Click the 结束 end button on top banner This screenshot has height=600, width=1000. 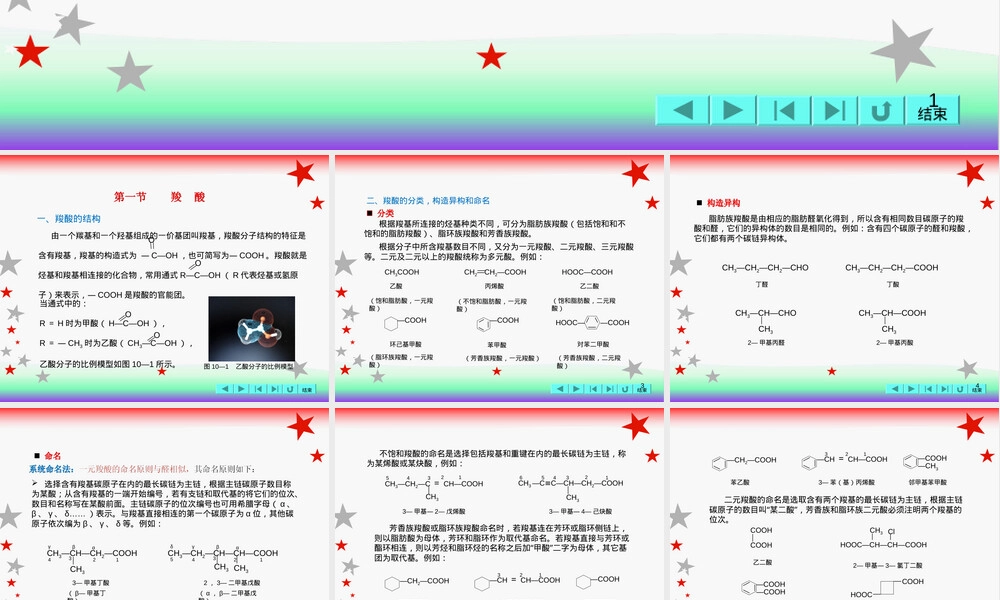tap(932, 110)
